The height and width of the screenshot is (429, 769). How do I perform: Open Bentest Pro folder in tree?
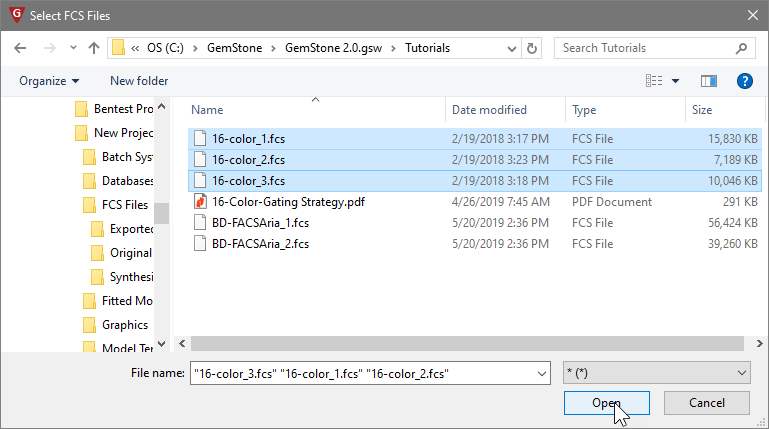(x=114, y=109)
